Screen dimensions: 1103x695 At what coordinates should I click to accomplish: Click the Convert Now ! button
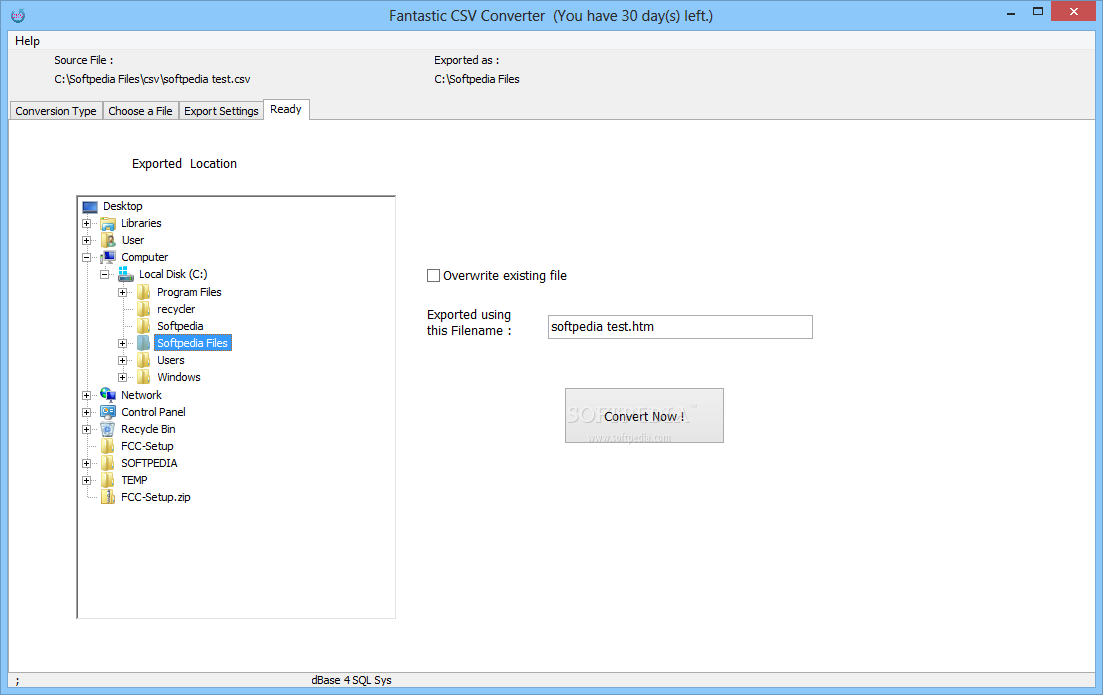pos(644,416)
